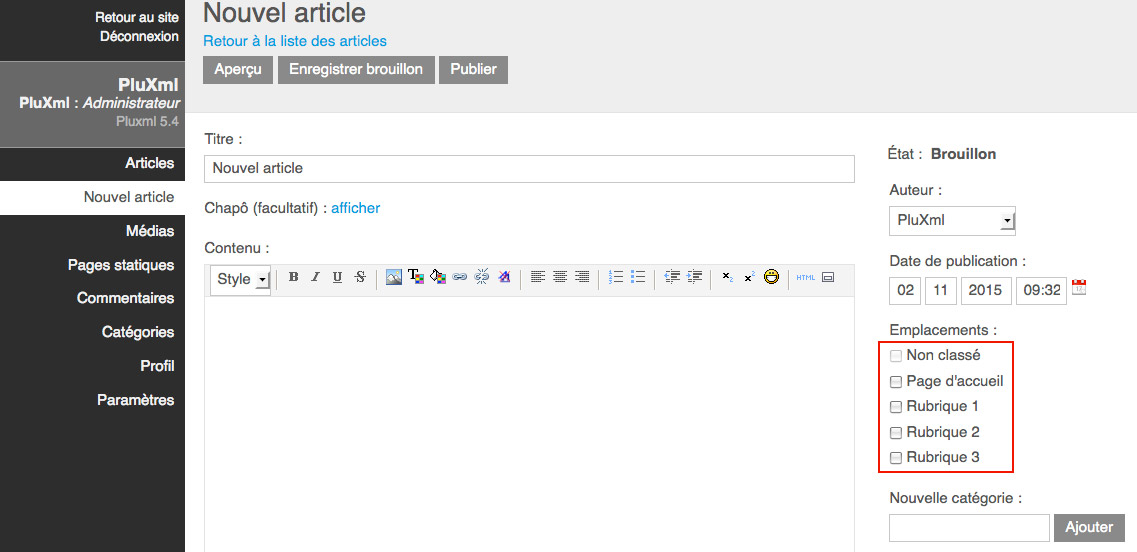Open the calendar date picker icon
This screenshot has height=552, width=1137.
tap(1079, 289)
